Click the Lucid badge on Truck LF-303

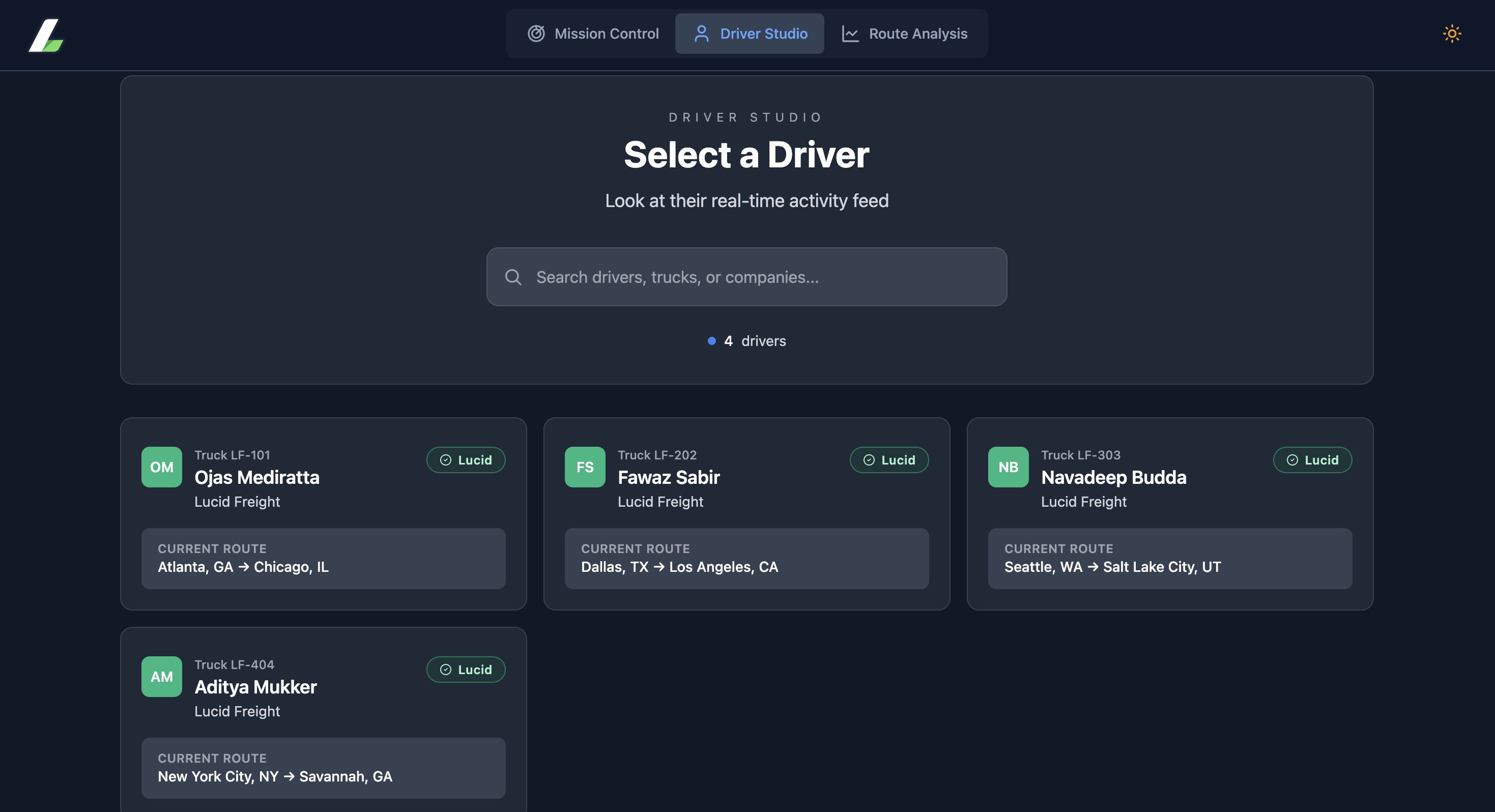[1312, 460]
